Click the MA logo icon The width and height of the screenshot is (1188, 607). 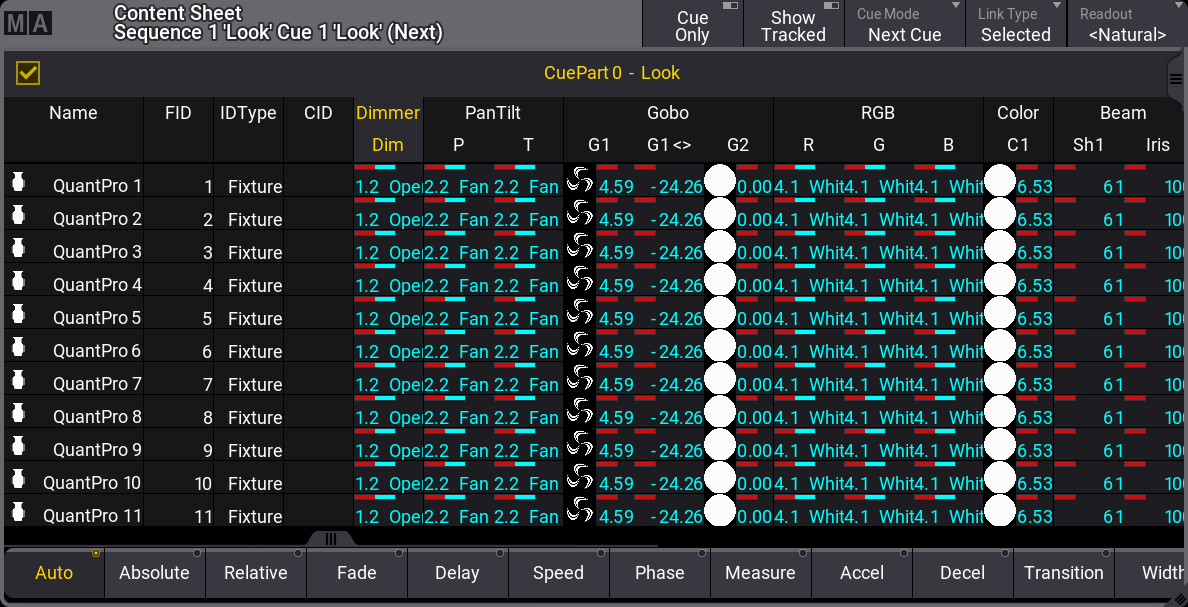(x=28, y=24)
